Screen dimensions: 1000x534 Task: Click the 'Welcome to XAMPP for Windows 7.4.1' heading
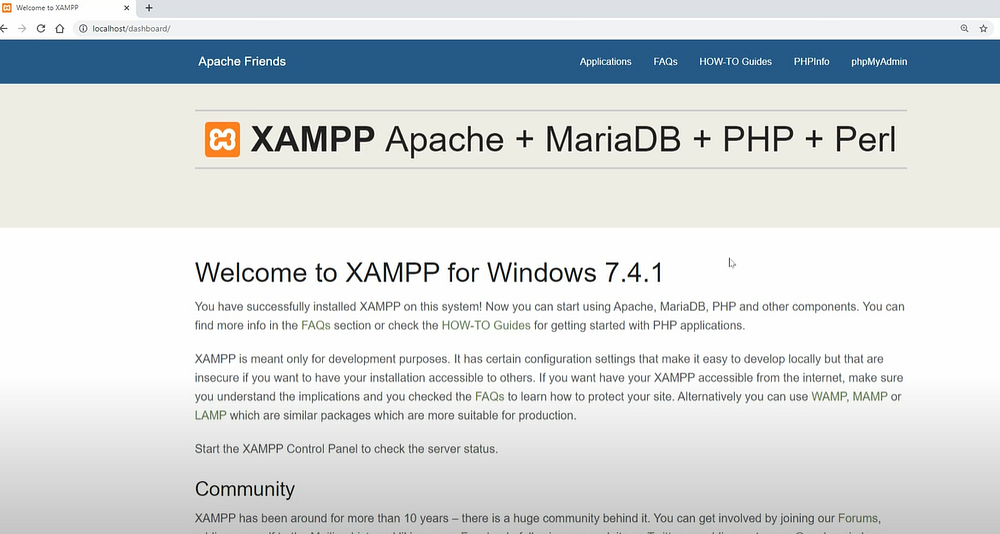429,272
